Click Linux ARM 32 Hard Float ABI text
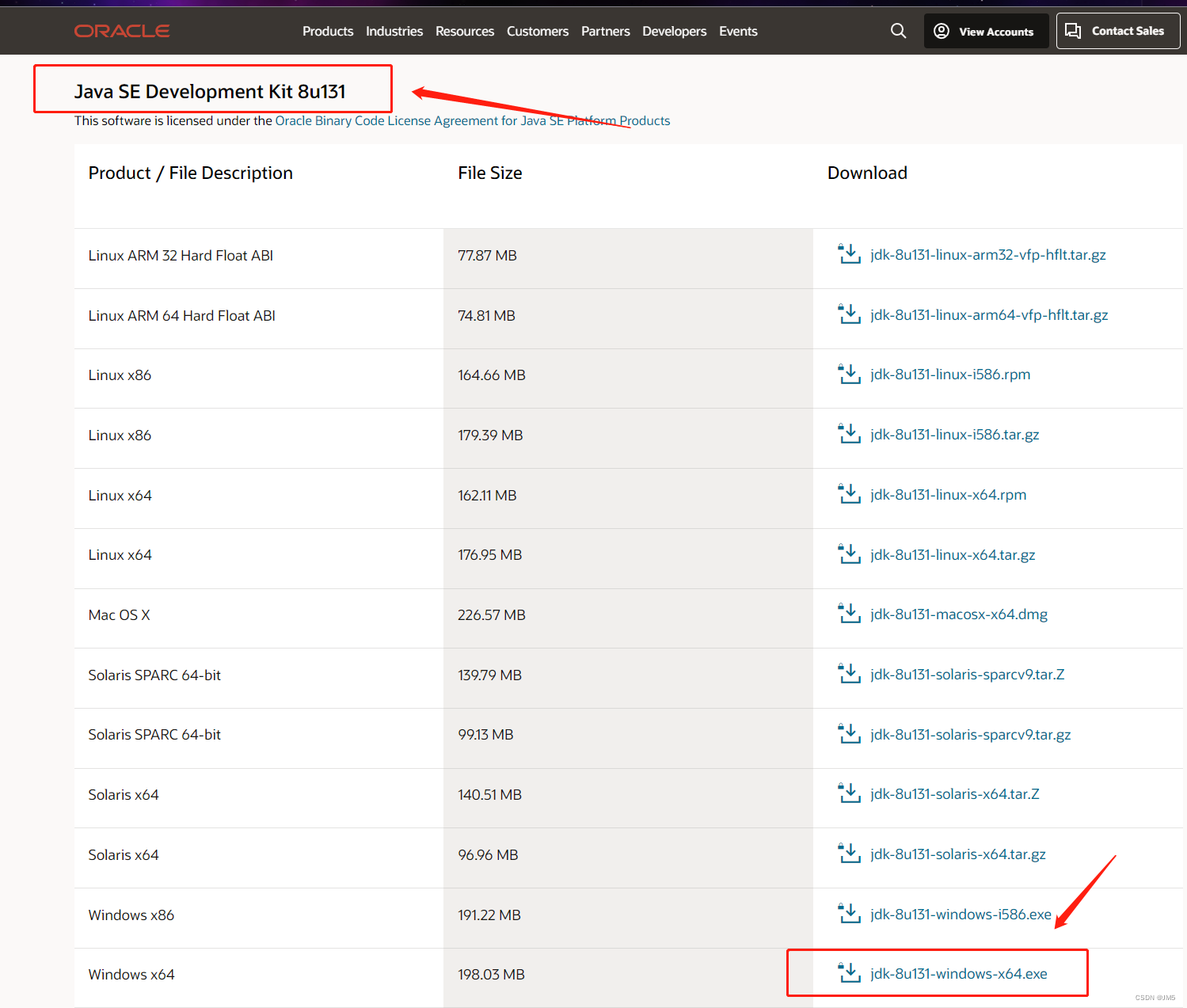This screenshot has width=1187, height=1008. [181, 256]
